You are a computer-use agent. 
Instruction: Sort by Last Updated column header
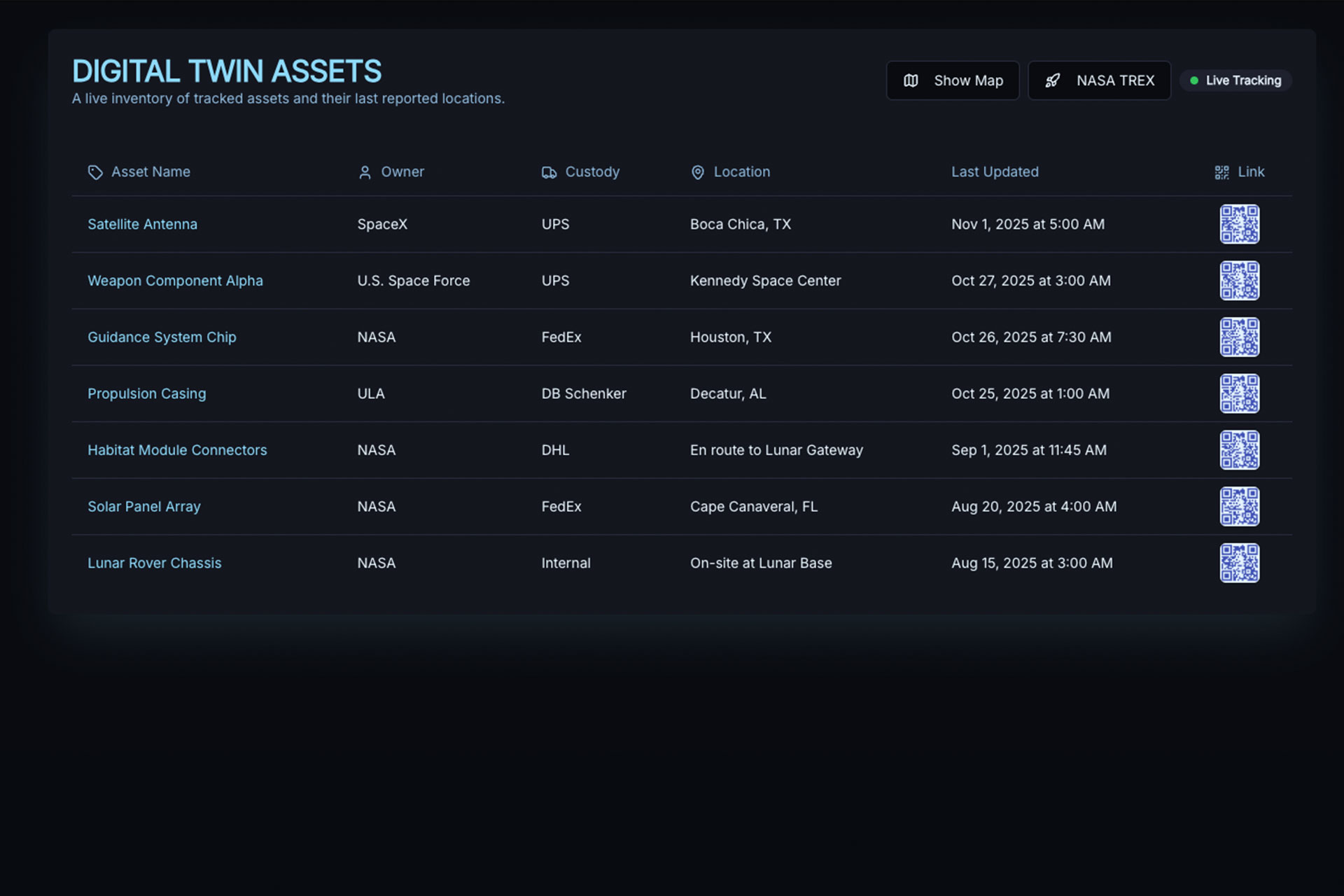click(x=994, y=171)
